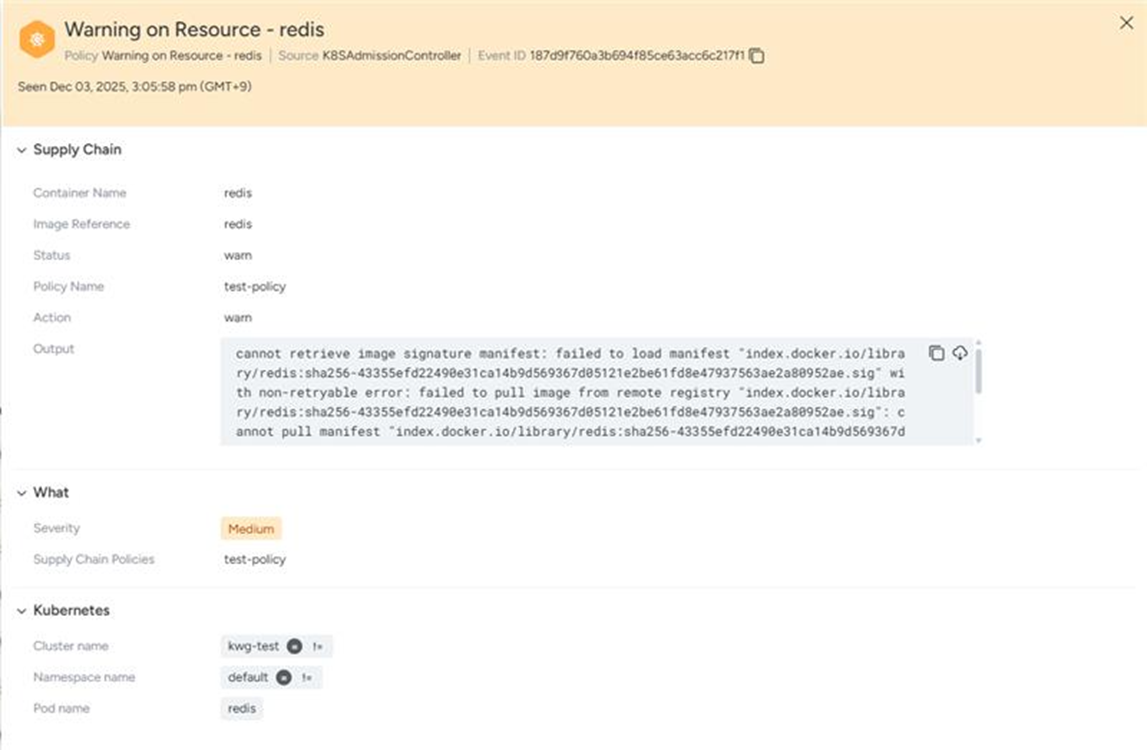The image size is (1147, 750).
Task: Click the redis pod name chip
Action: tap(241, 708)
